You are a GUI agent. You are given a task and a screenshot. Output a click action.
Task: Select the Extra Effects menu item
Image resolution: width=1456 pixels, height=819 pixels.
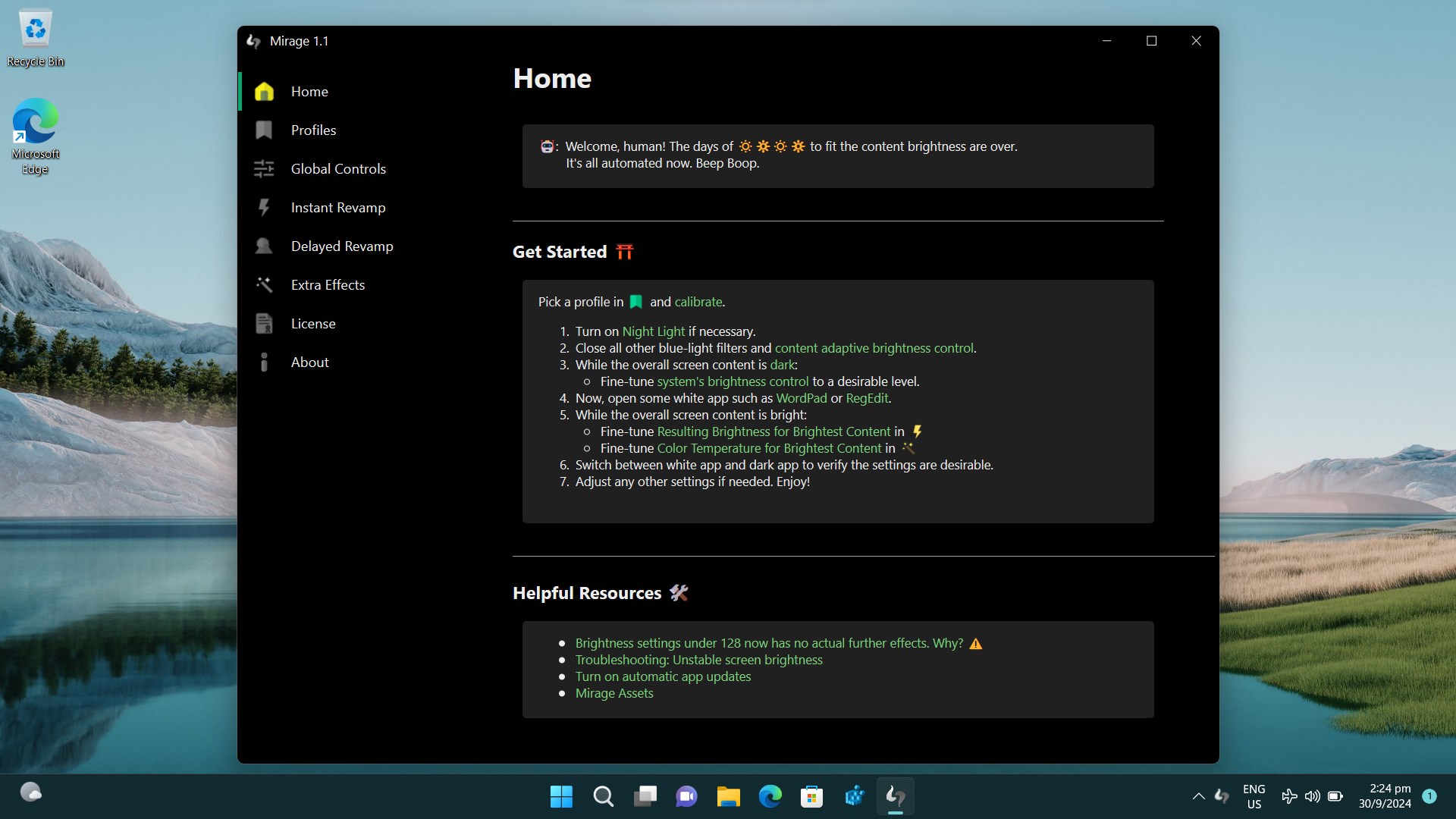click(328, 285)
